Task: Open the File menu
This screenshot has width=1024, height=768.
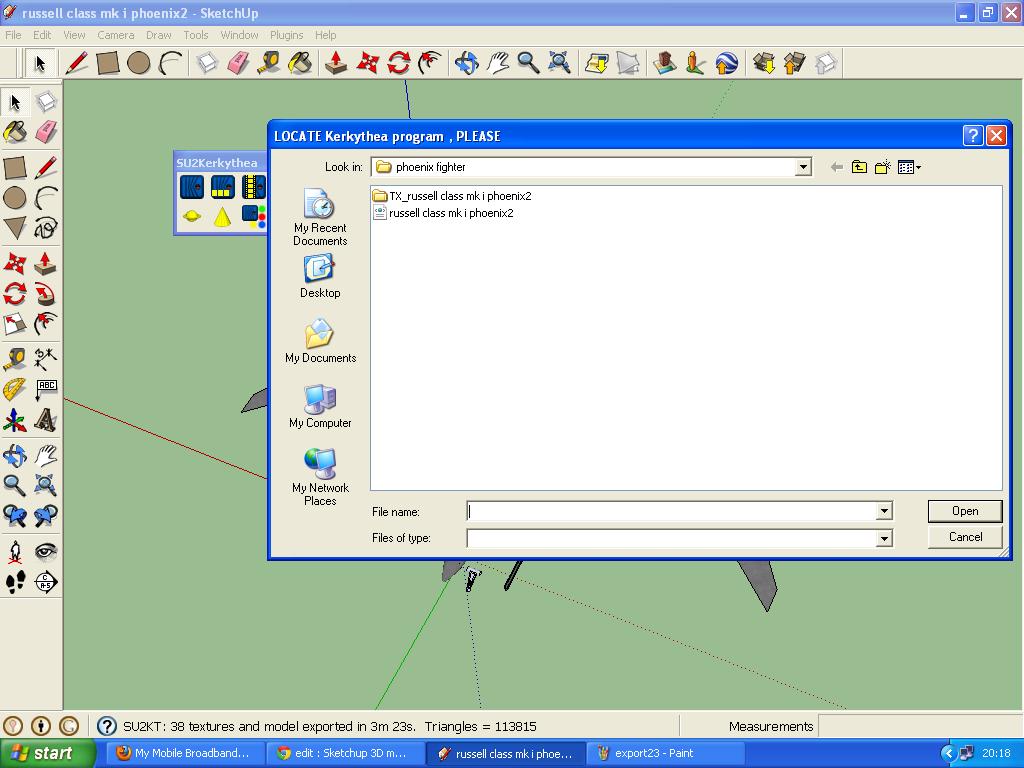Action: click(x=13, y=35)
